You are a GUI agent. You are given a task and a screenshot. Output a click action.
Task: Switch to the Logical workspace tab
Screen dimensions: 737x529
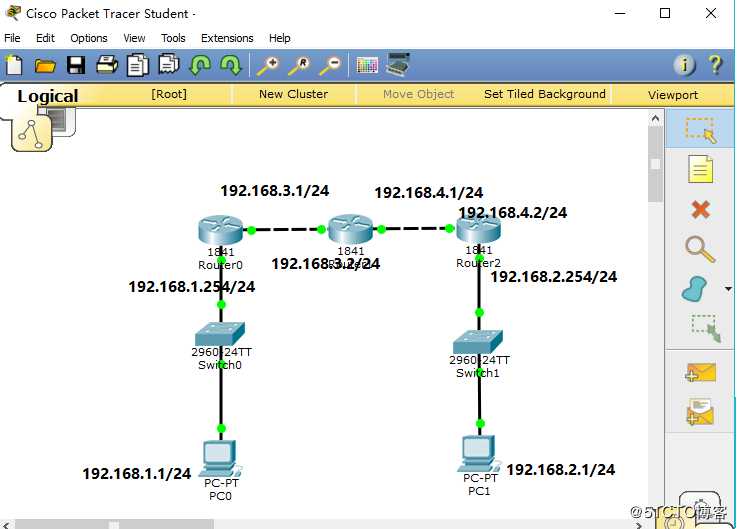pos(48,96)
